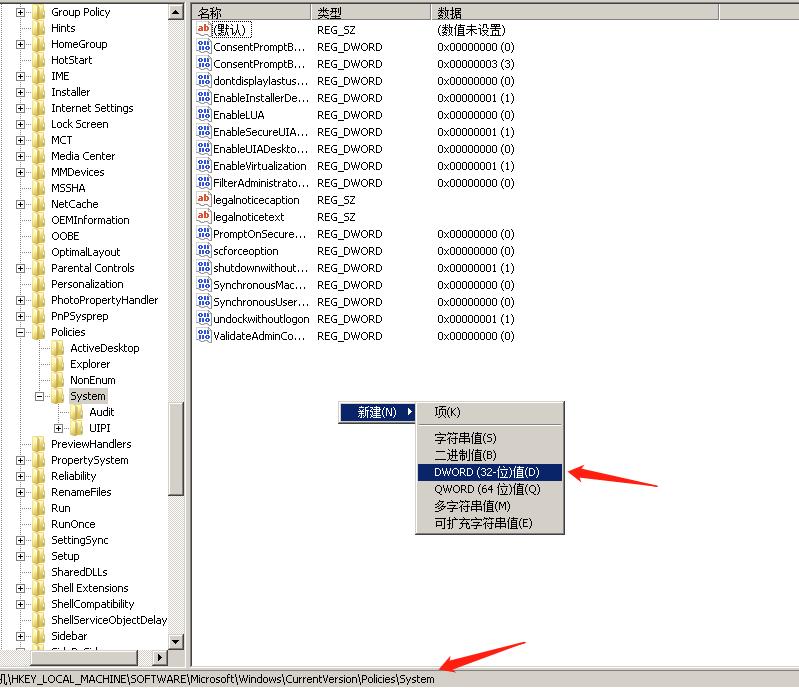Expand the Group Policy tree node
Image resolution: width=799 pixels, height=688 pixels.
(21, 12)
